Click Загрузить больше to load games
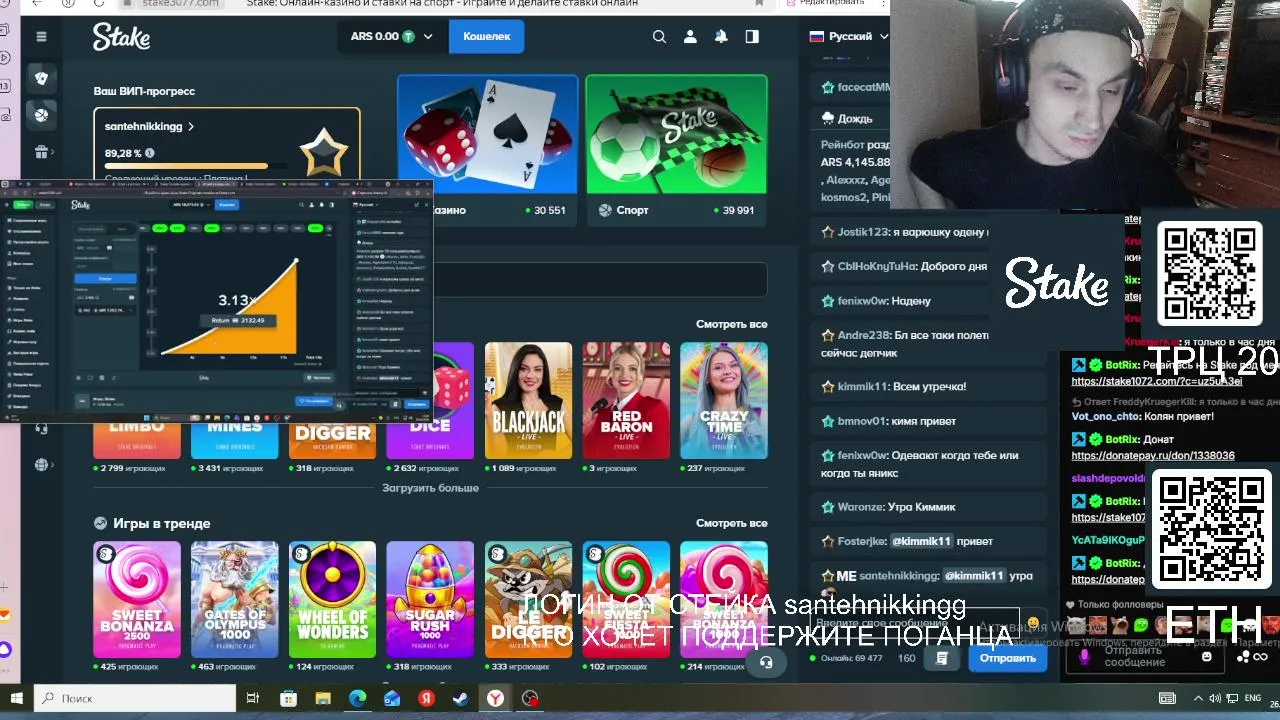This screenshot has height=720, width=1280. pos(430,488)
